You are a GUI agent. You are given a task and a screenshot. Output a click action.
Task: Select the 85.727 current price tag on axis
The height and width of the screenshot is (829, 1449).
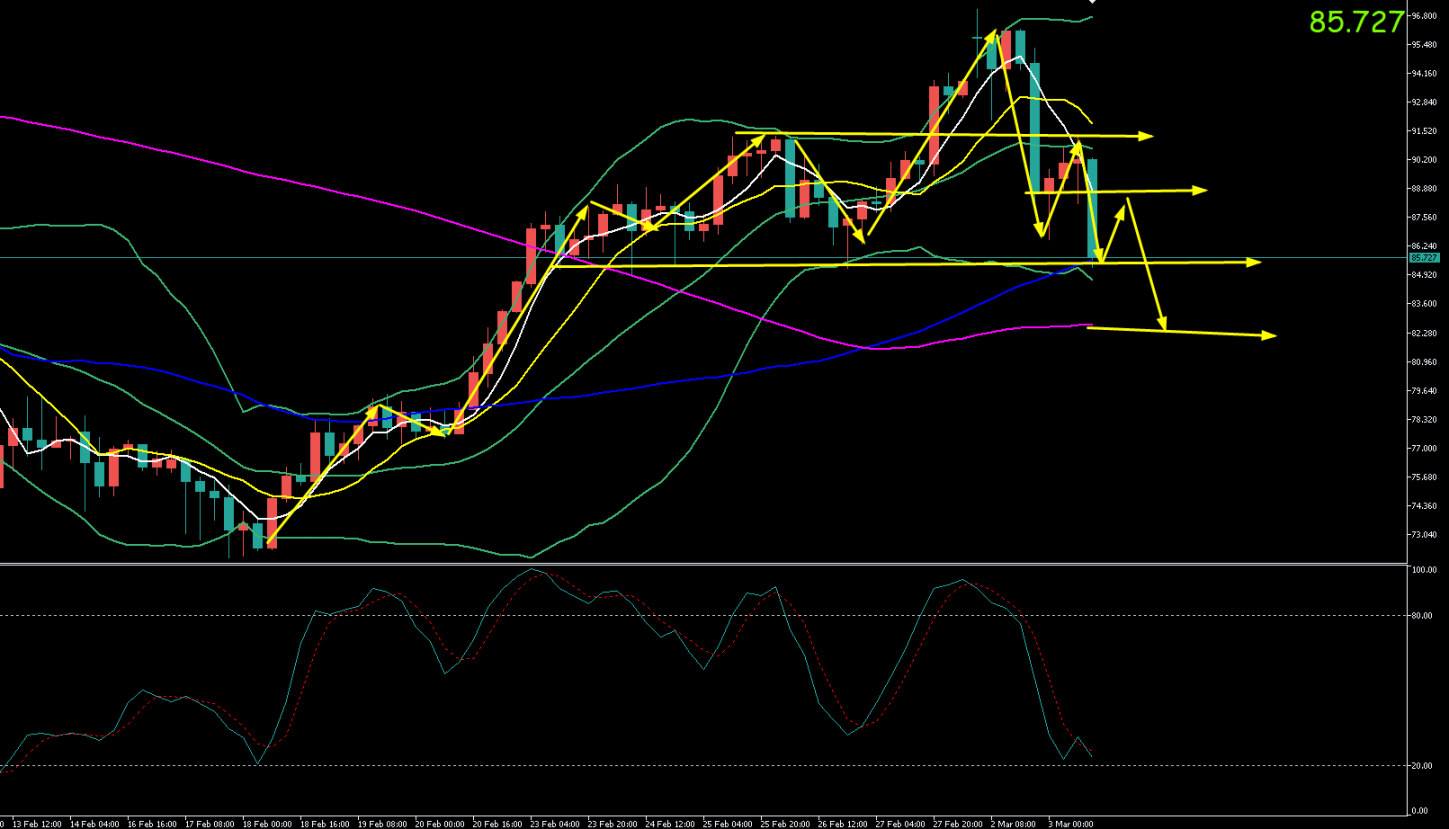(x=1423, y=258)
